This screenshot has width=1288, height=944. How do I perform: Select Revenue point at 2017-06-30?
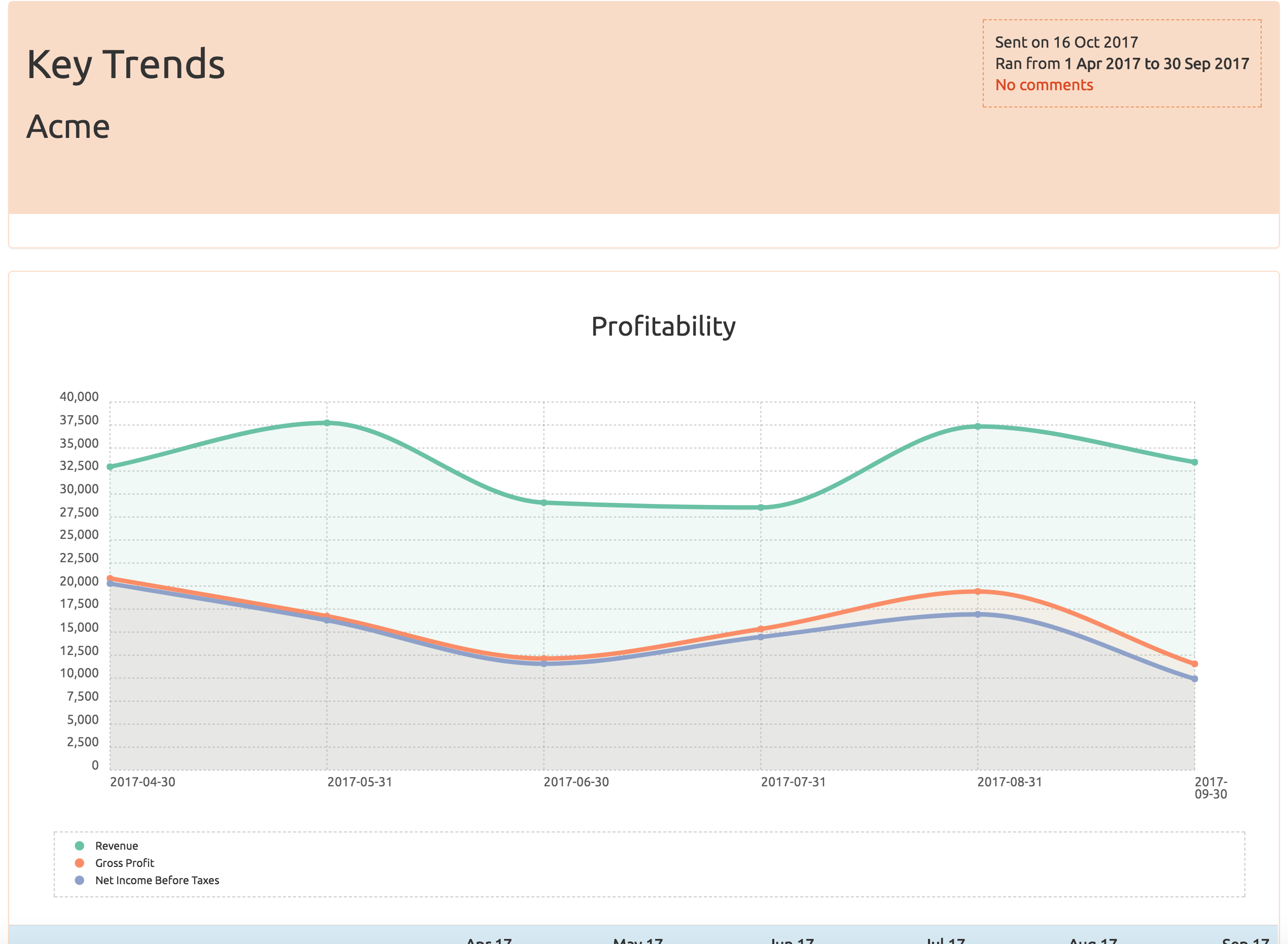coord(544,503)
